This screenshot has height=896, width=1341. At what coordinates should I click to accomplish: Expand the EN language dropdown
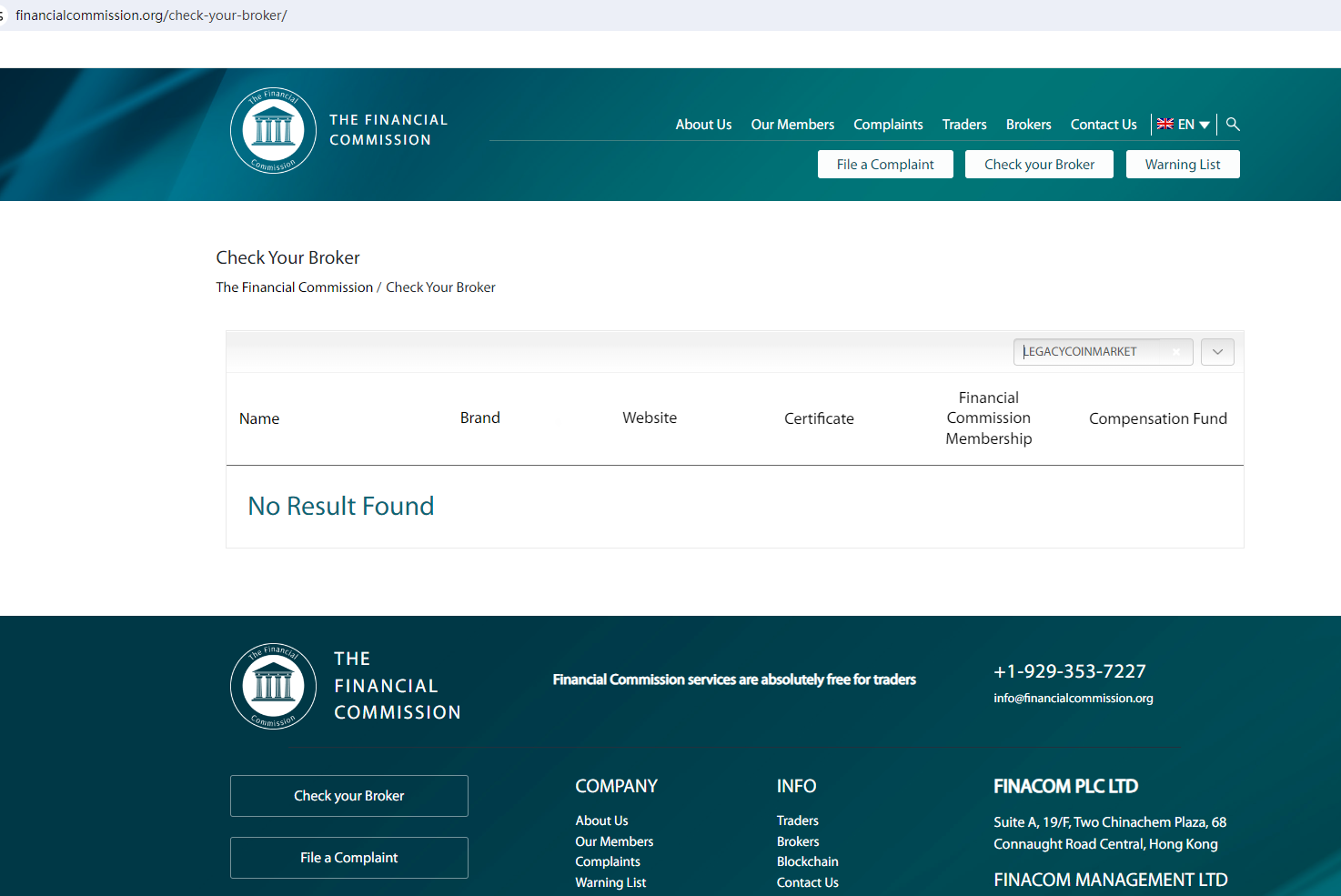[x=1204, y=125]
